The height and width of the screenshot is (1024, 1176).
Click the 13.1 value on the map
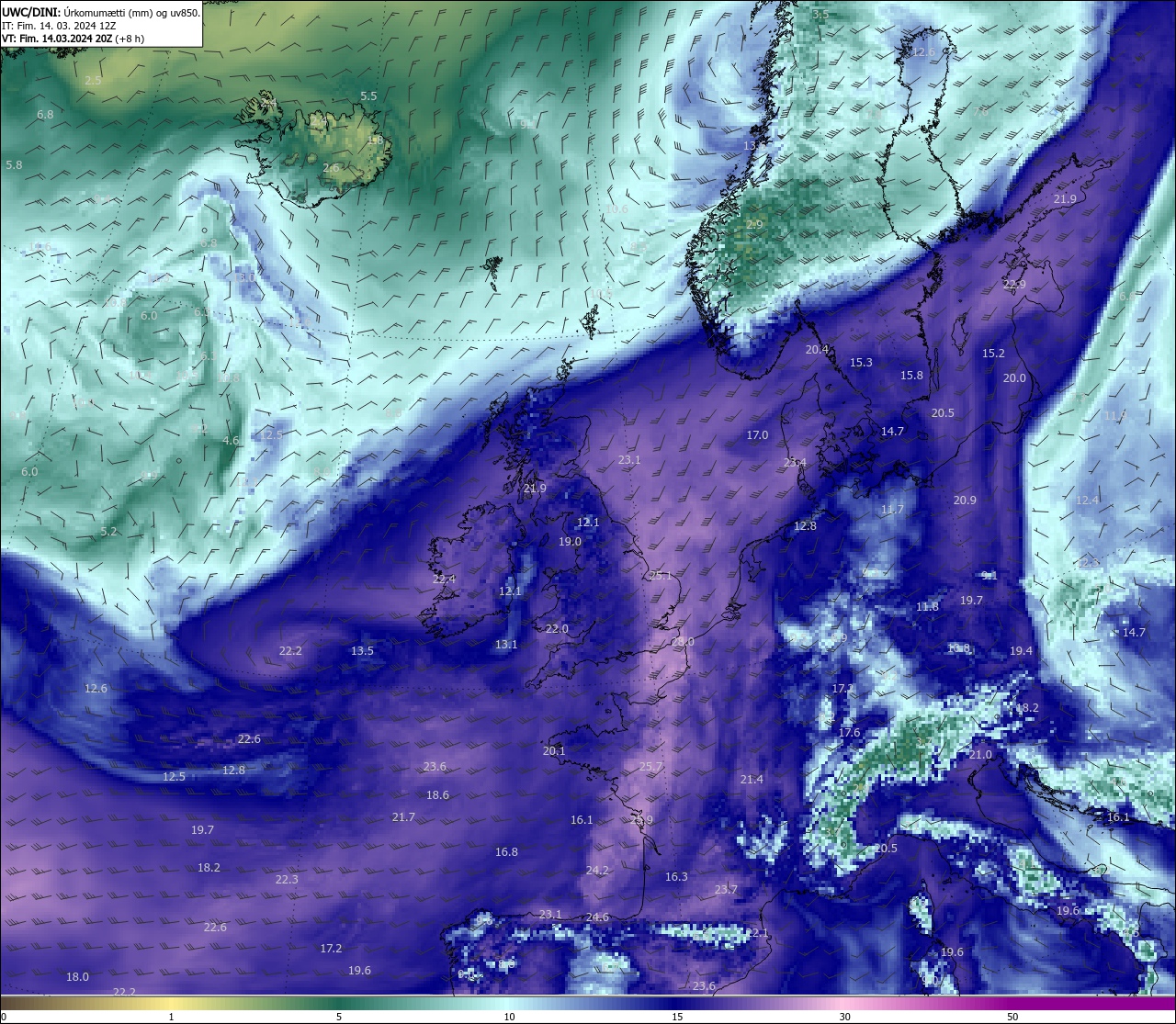pos(506,646)
